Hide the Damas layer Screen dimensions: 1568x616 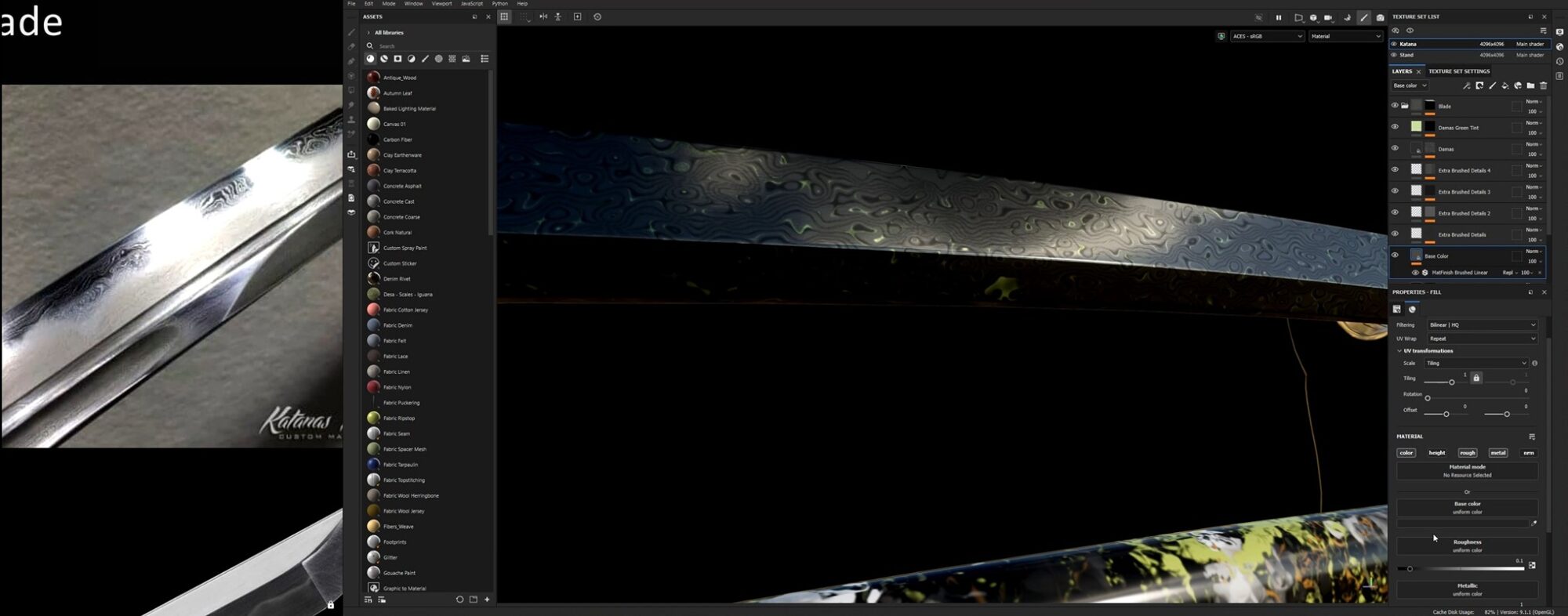coord(1395,148)
